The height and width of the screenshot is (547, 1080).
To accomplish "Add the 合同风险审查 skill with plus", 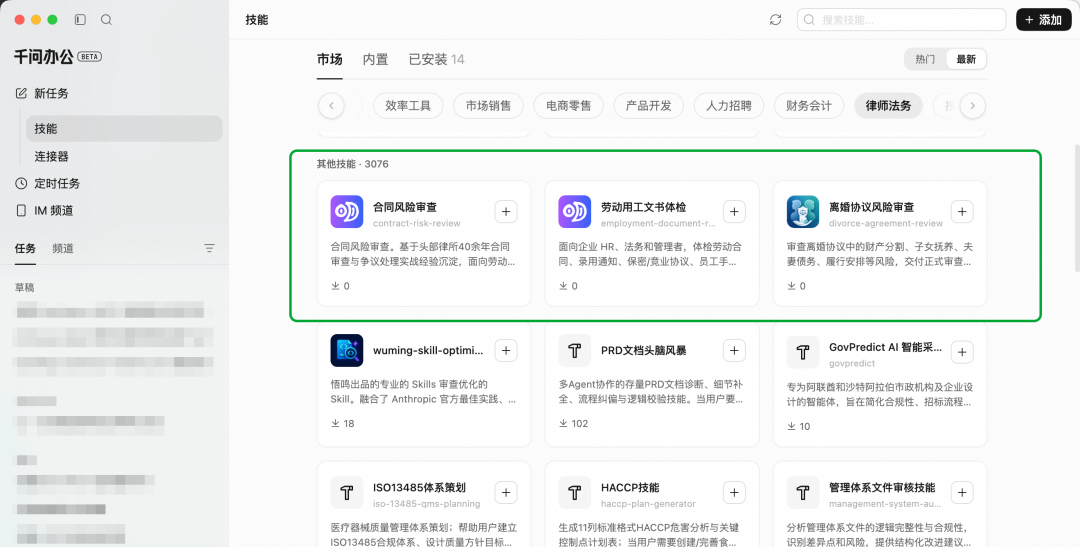I will (506, 211).
